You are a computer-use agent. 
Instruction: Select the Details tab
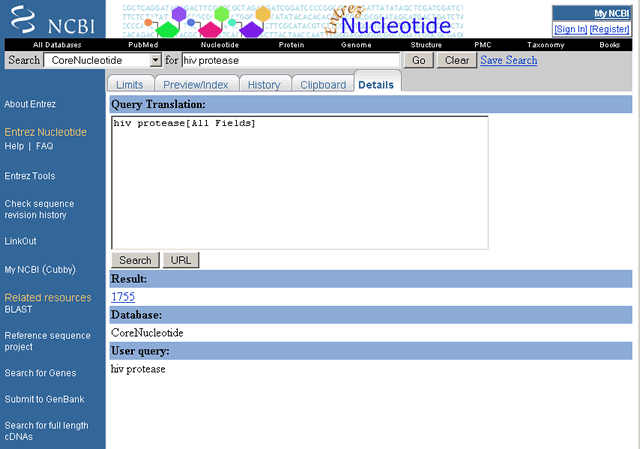click(376, 84)
